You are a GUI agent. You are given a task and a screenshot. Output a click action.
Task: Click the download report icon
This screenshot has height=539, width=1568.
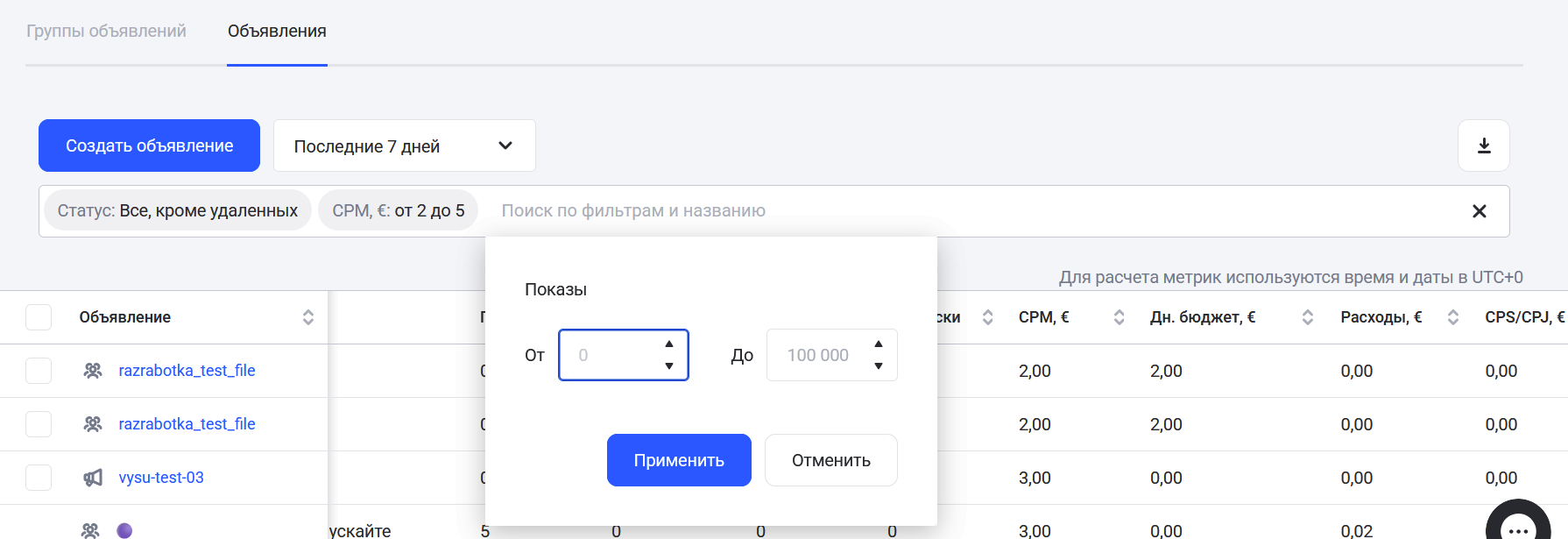click(x=1483, y=145)
